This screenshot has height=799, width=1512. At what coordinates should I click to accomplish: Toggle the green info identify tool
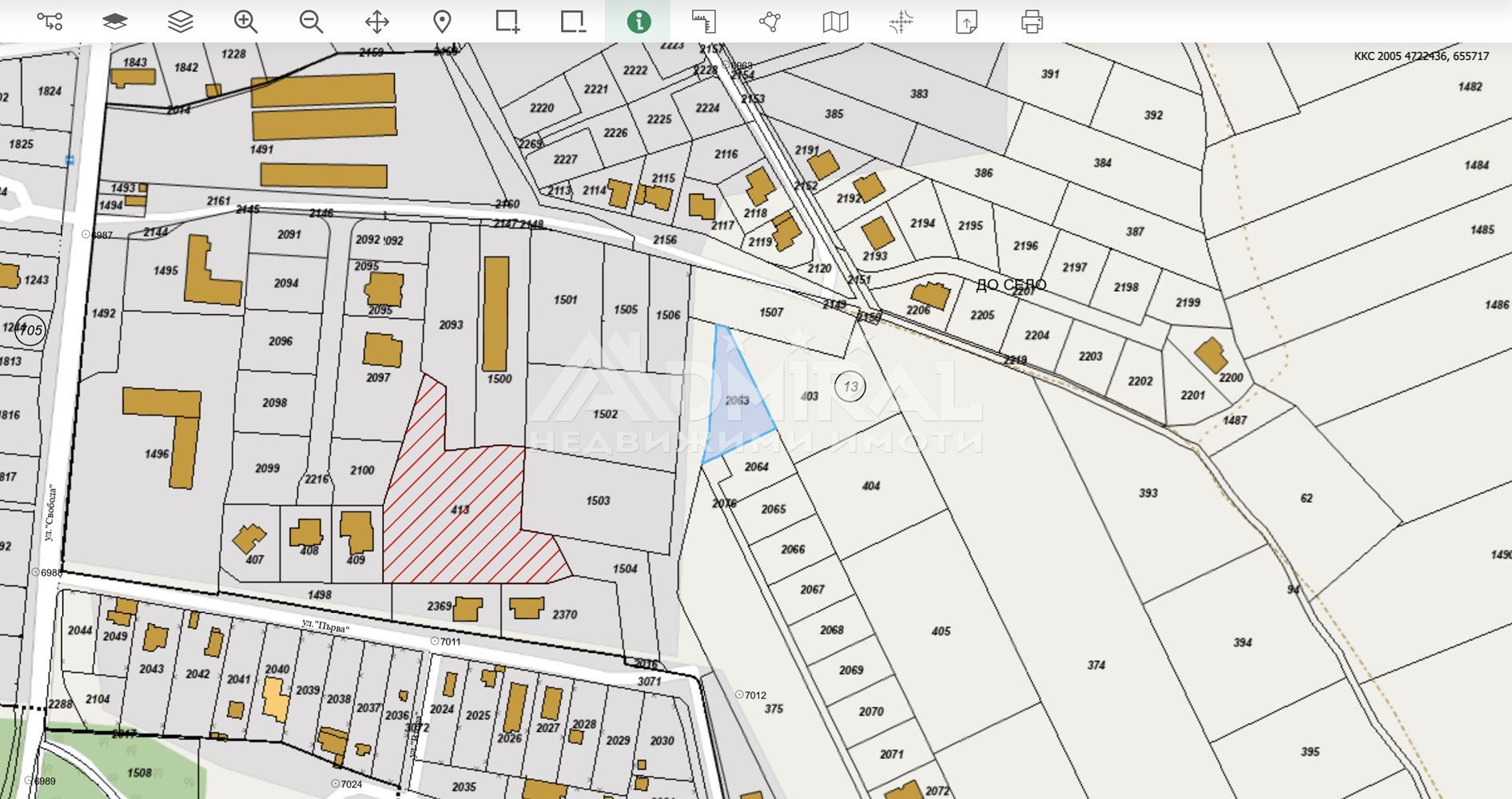(639, 22)
